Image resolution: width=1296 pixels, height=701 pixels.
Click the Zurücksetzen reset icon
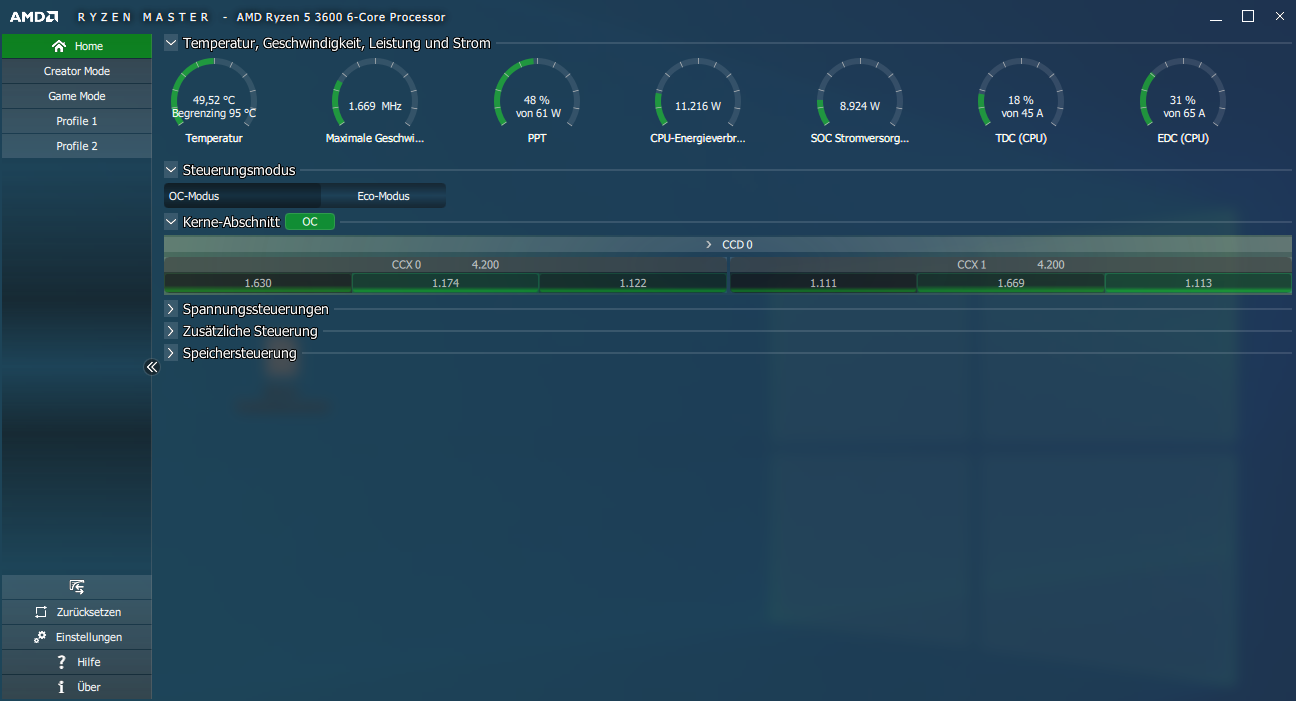point(41,612)
